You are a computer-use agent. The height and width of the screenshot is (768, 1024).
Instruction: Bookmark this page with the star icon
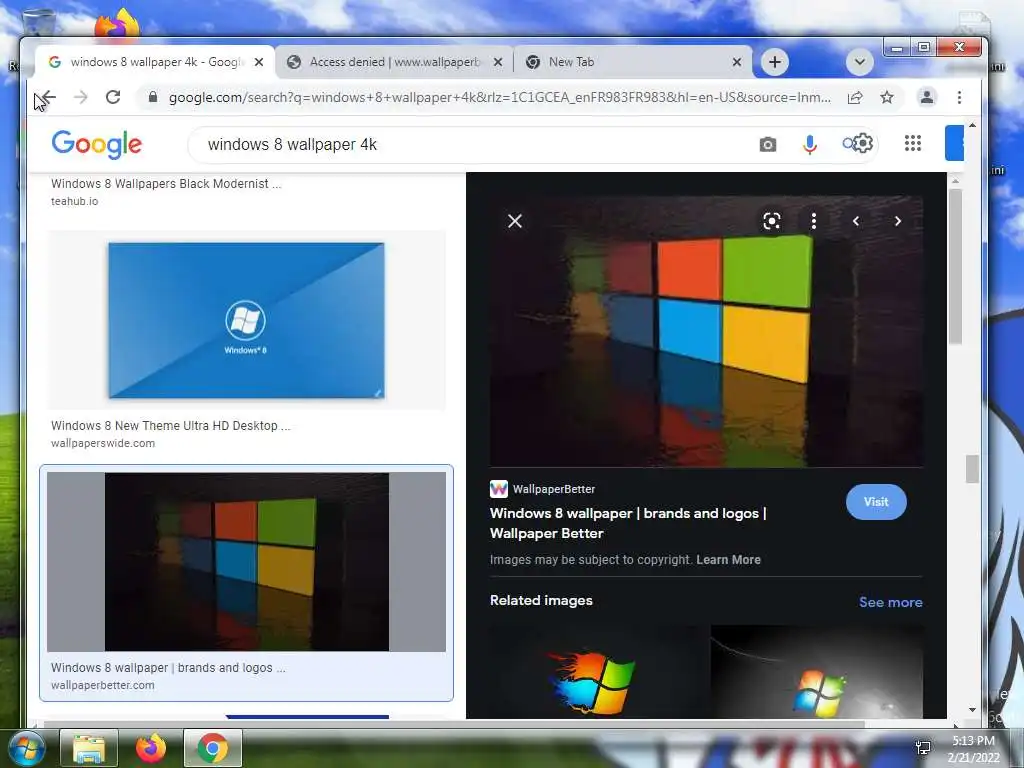pyautogui.click(x=887, y=97)
